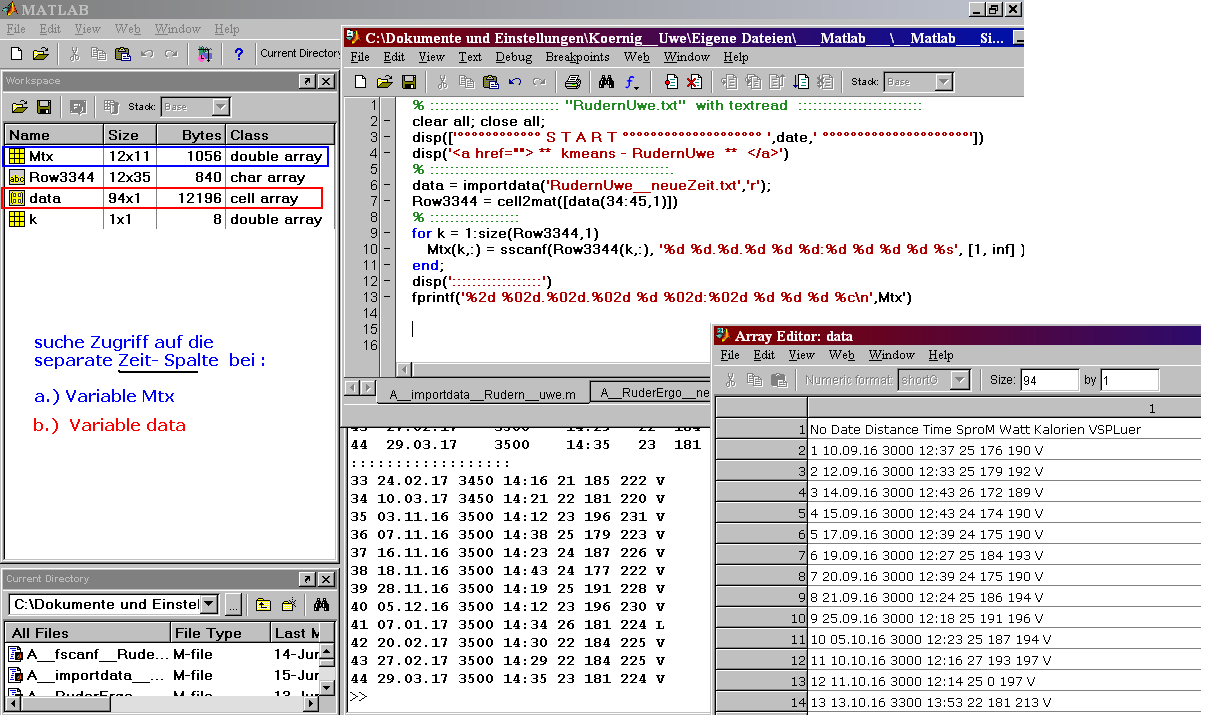Click the binoculars find icon in editor toolbar

606,82
